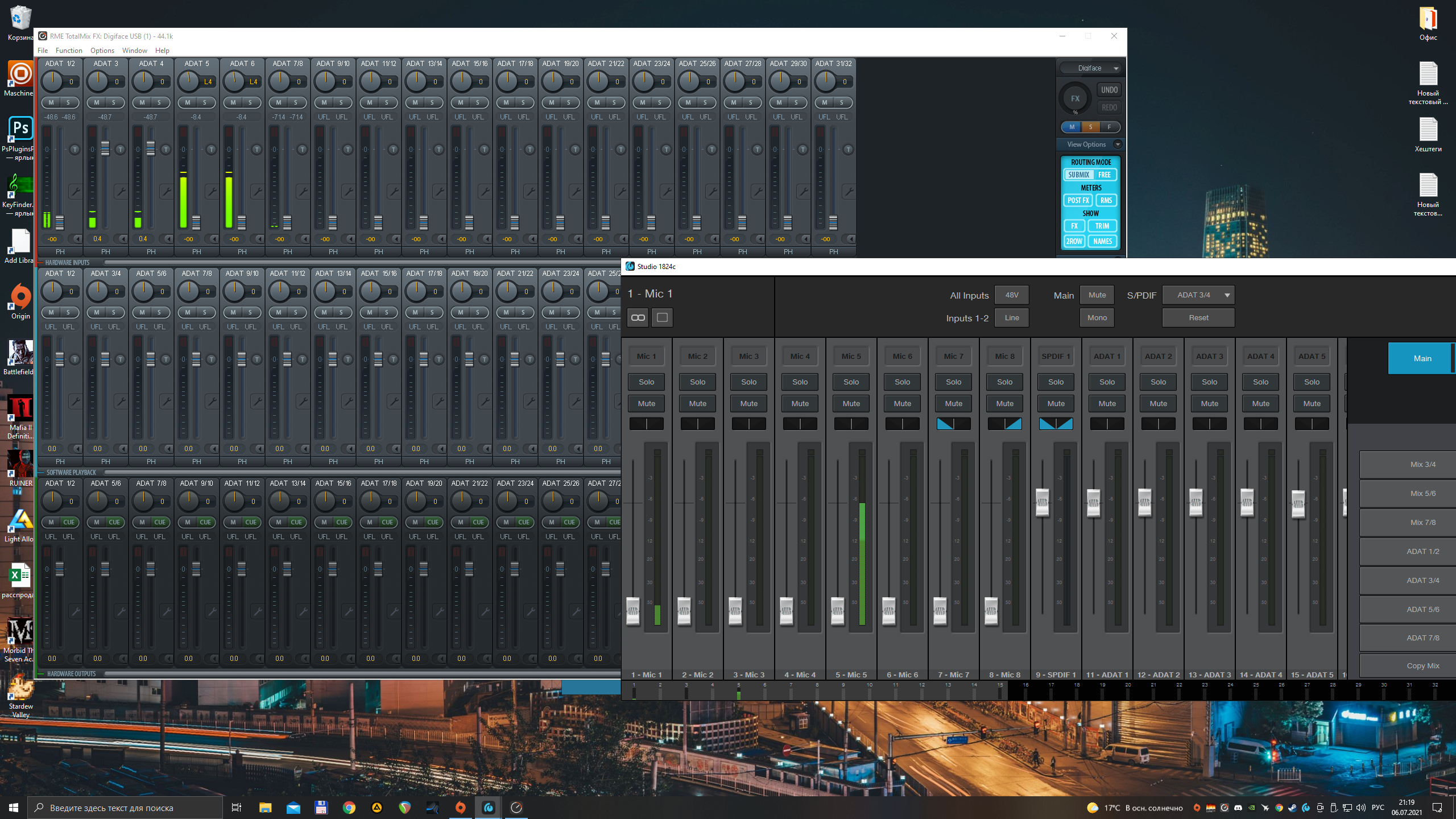Open TotalMix Help menu
This screenshot has width=1456, height=819.
pos(163,51)
